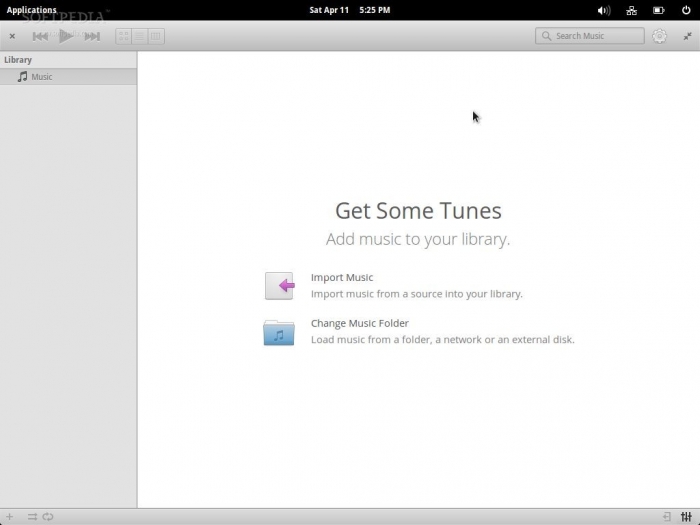Add a playlist with the plus button

click(x=10, y=516)
